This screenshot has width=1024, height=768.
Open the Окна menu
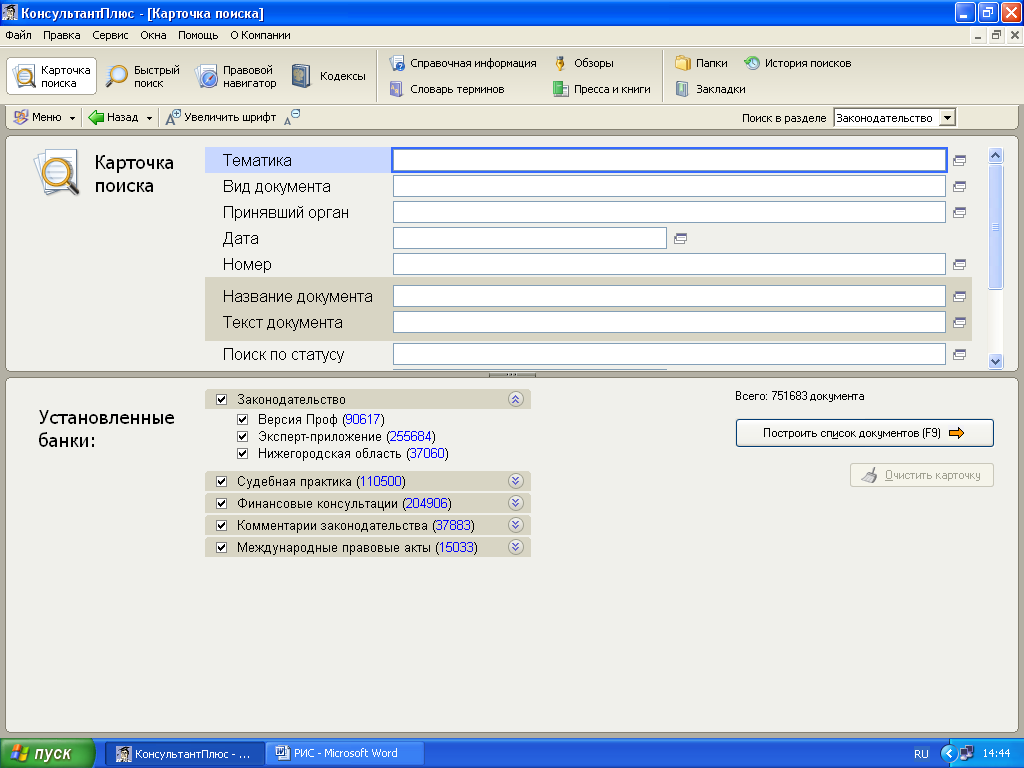click(153, 35)
